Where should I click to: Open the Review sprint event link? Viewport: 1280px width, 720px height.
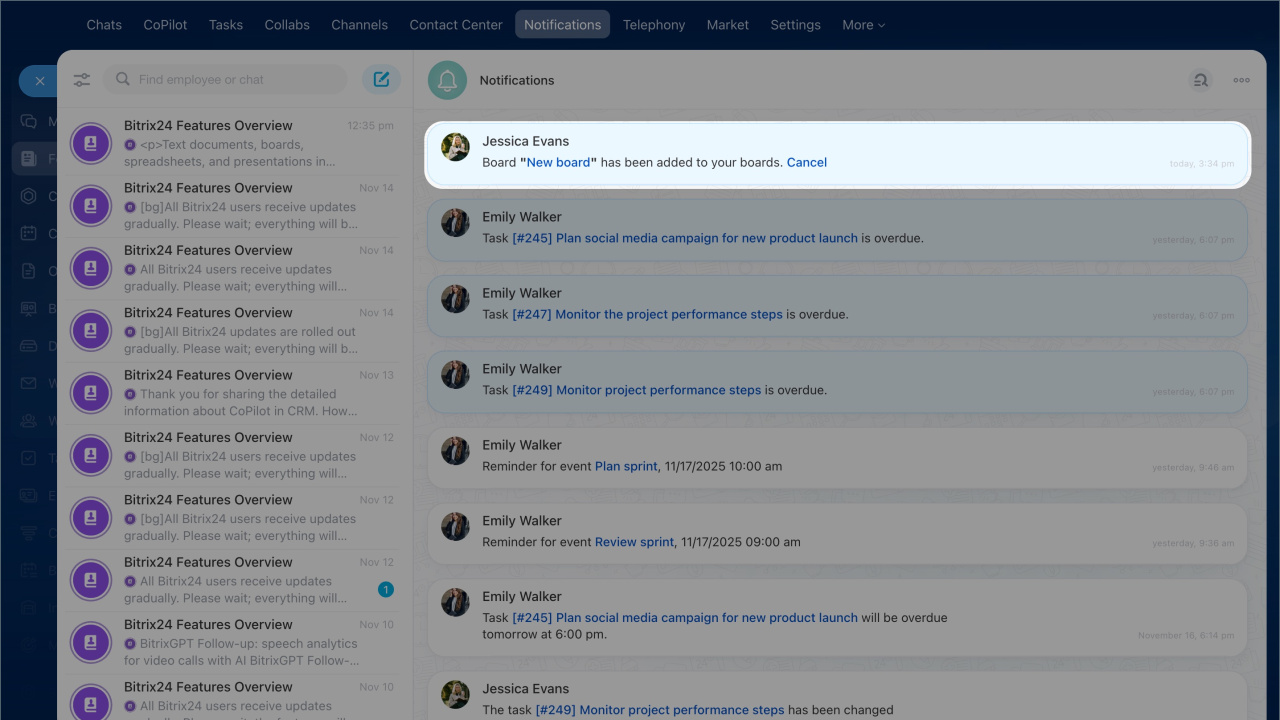[634, 542]
